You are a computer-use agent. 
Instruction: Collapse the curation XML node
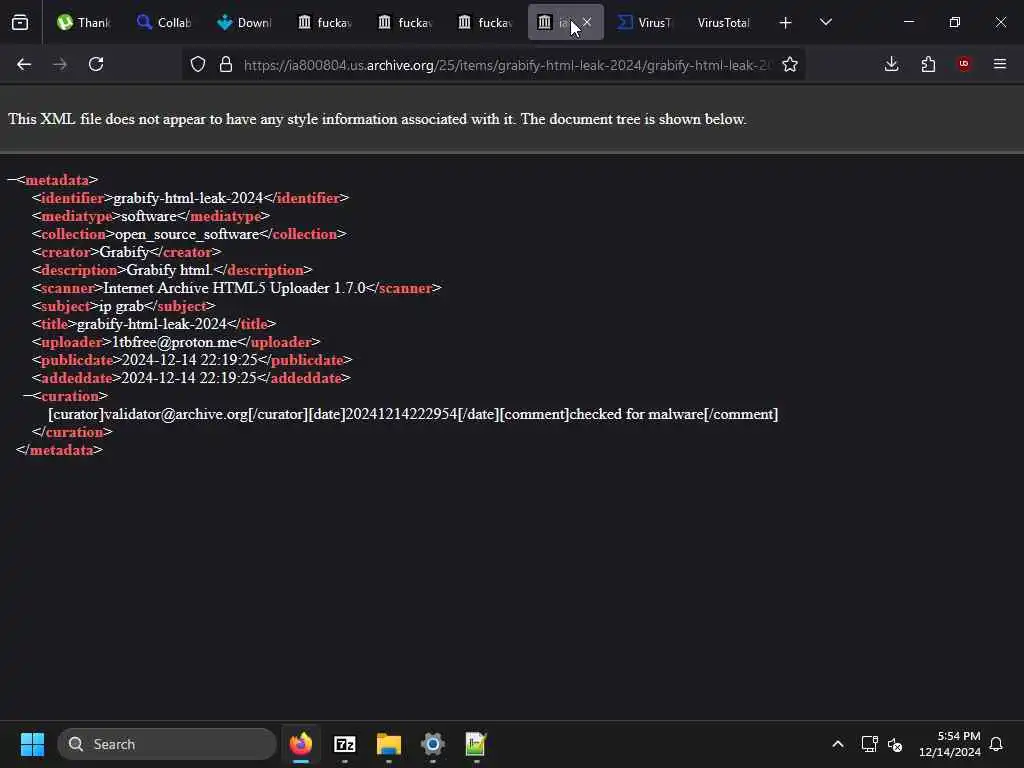pos(27,396)
